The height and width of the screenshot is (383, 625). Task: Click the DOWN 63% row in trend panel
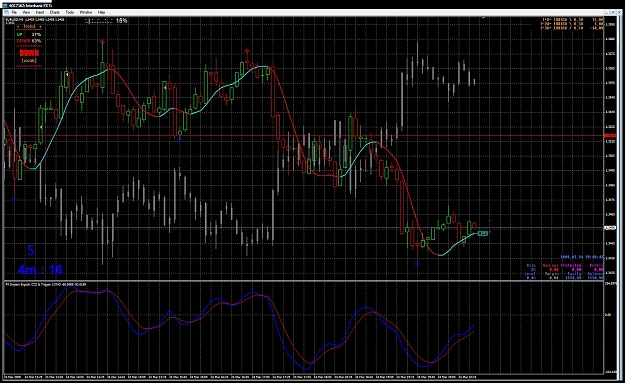29,41
